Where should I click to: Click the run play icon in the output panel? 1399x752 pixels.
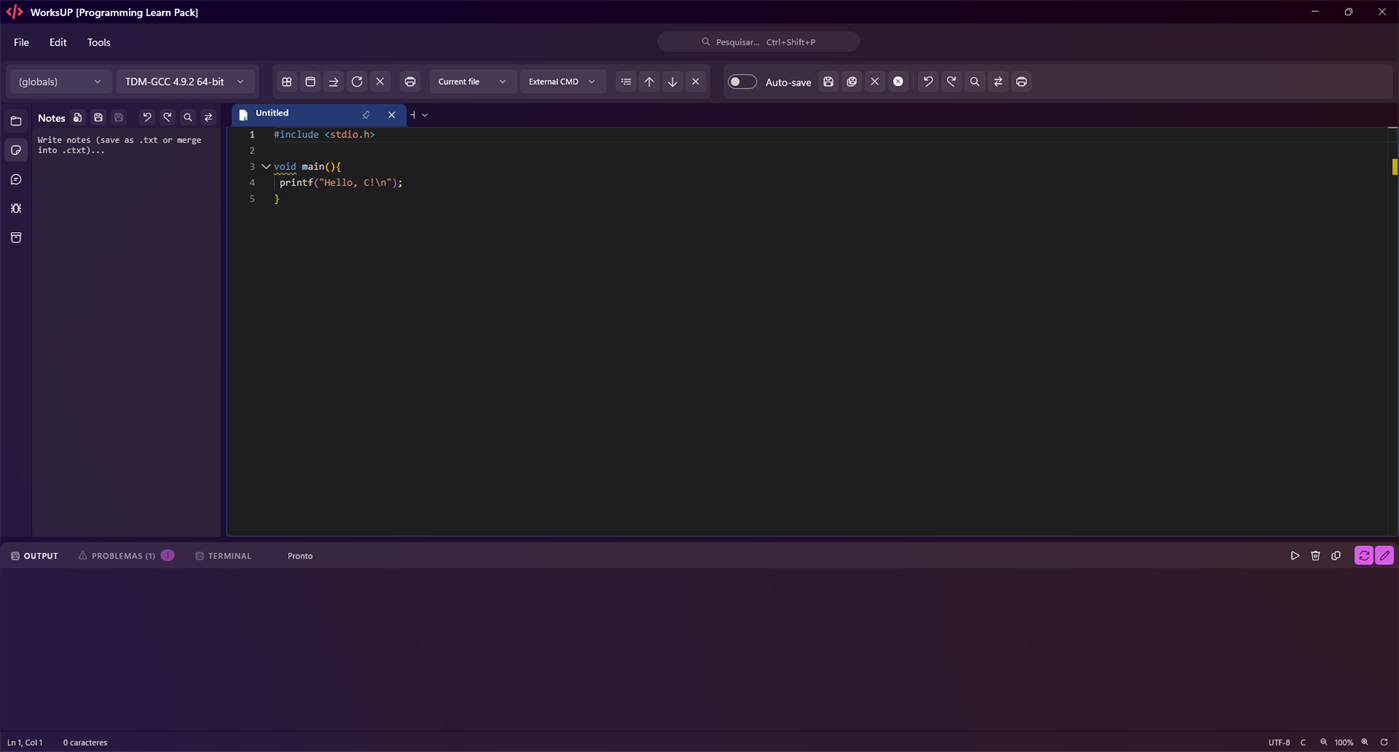[x=1295, y=556]
